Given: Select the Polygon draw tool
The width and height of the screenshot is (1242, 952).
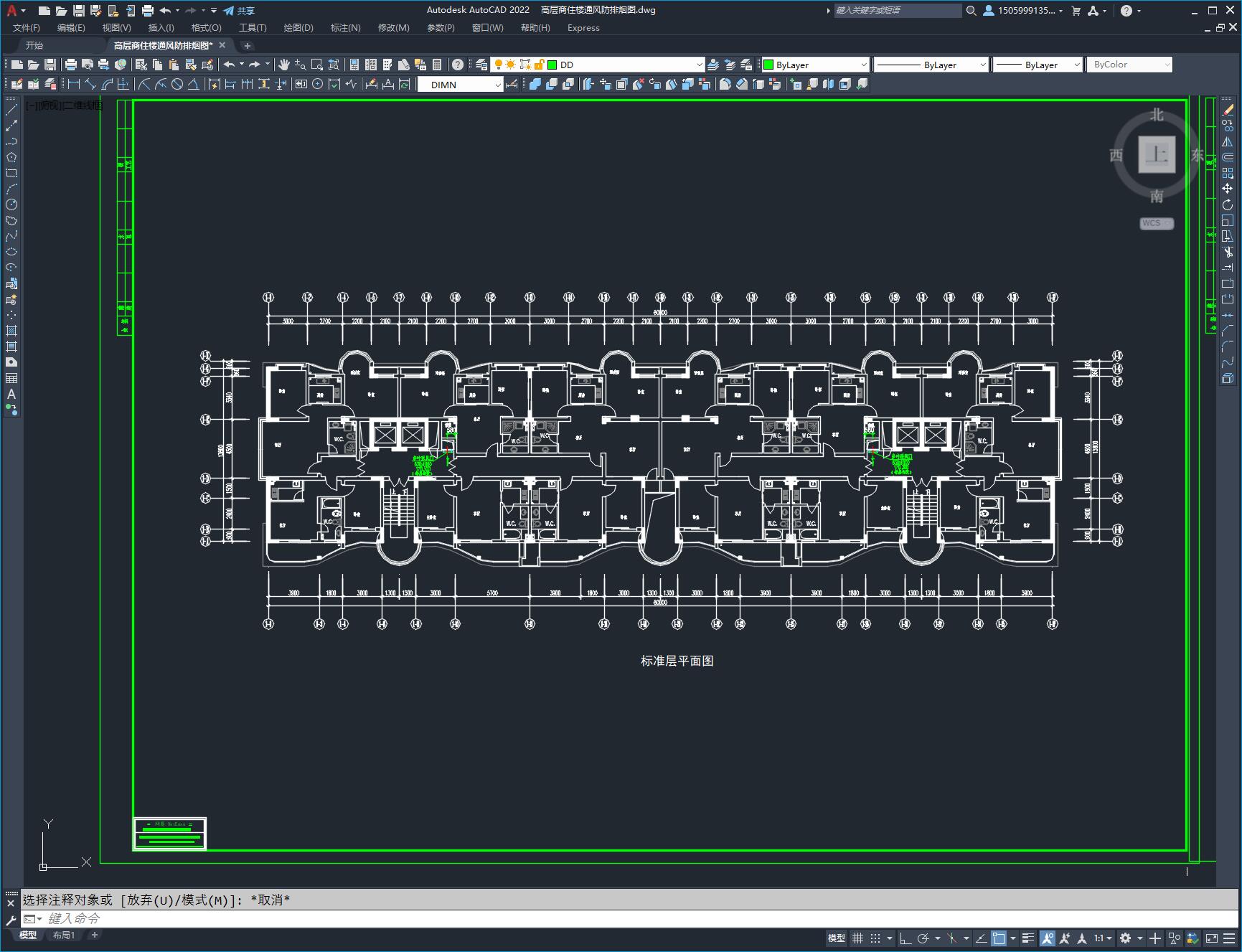Looking at the screenshot, I should [x=11, y=157].
